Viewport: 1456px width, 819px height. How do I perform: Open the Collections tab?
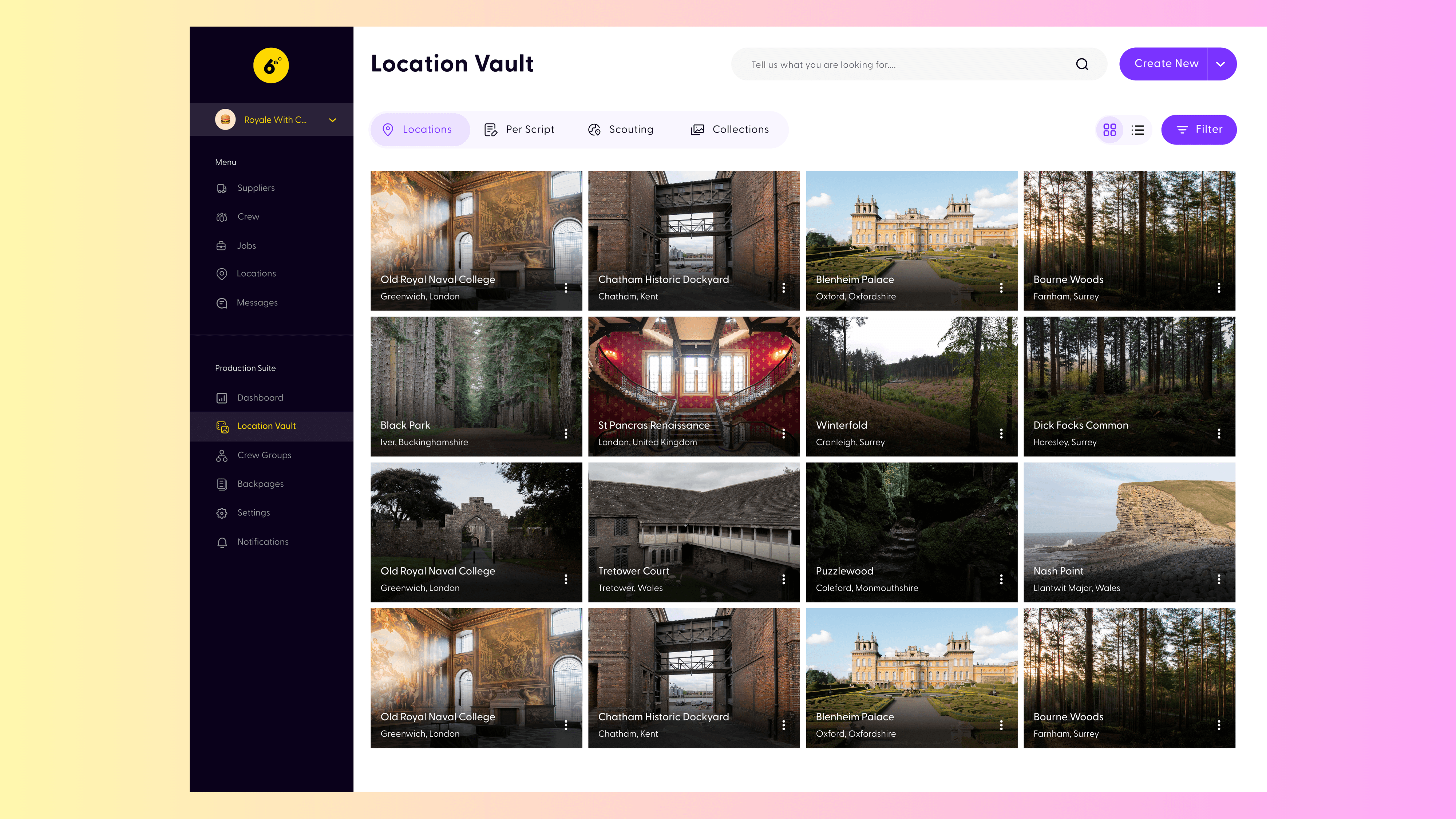pos(730,130)
